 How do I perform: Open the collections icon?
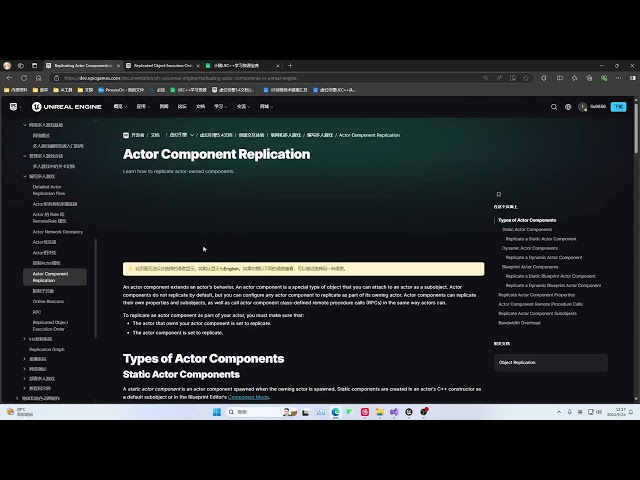(x=589, y=78)
